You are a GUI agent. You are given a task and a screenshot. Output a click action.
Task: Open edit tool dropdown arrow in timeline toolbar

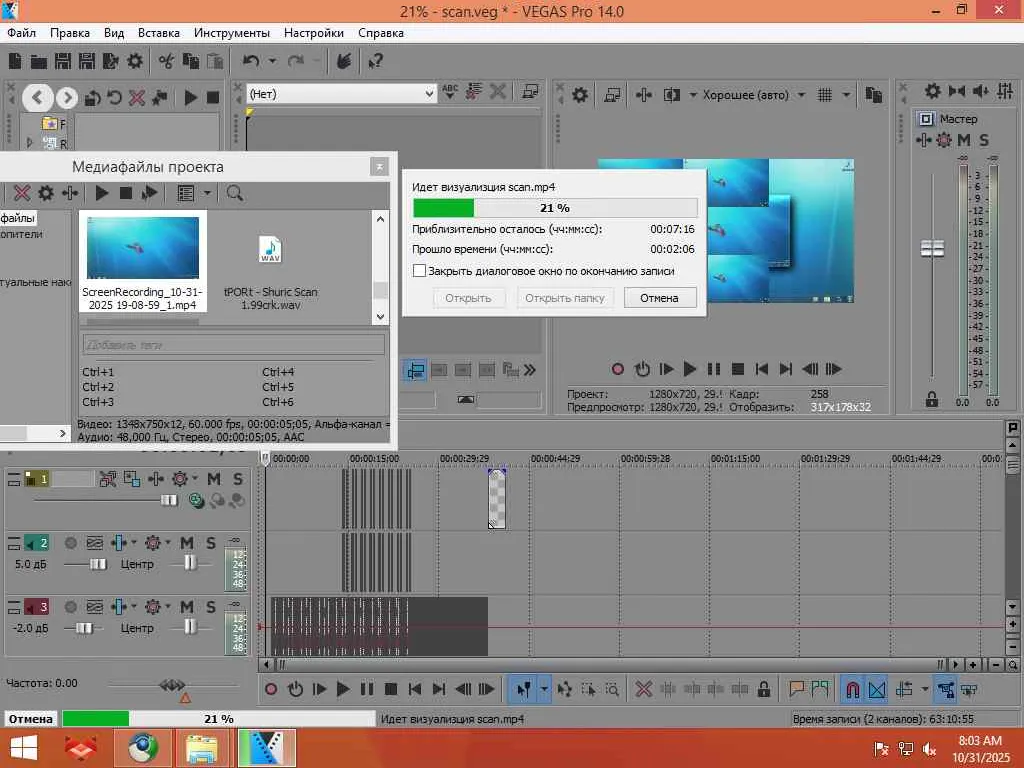coord(543,689)
